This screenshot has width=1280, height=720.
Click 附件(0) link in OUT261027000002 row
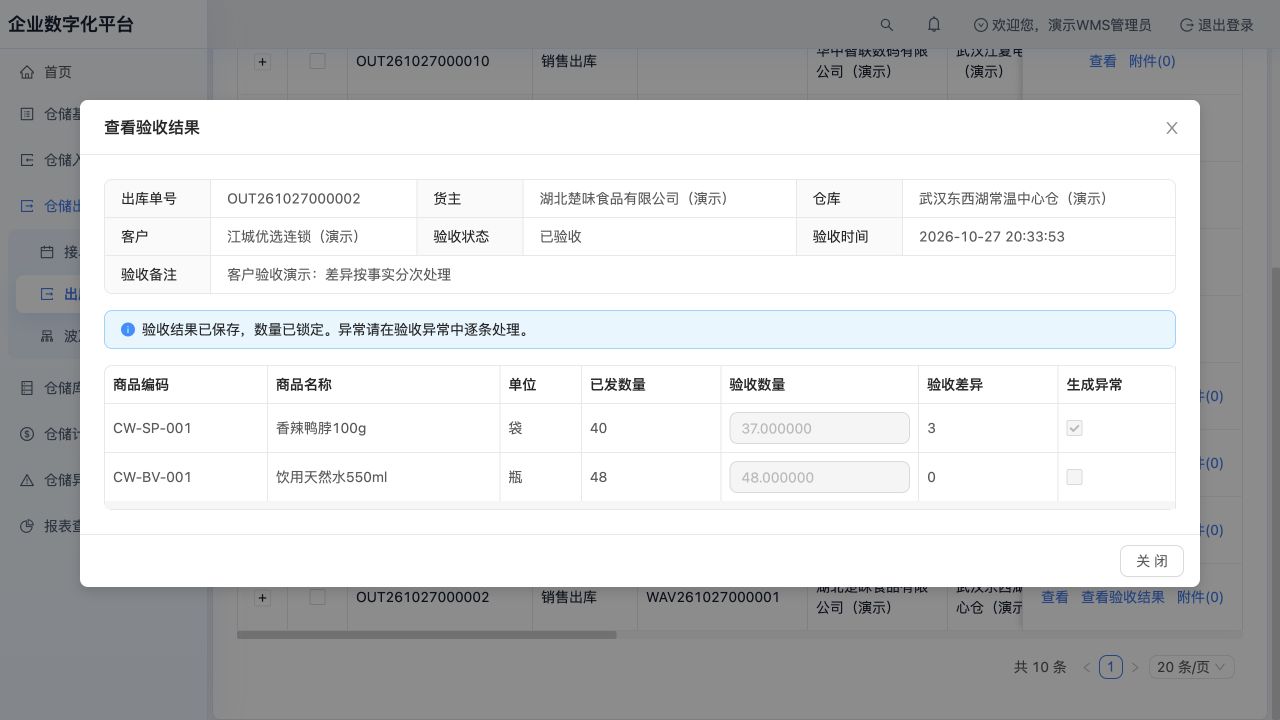pyautogui.click(x=1200, y=597)
